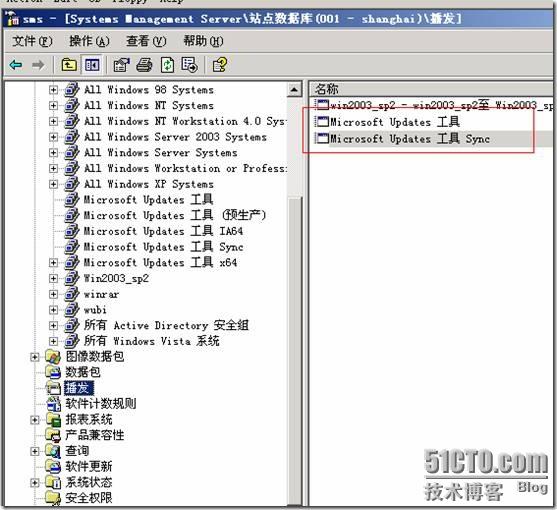Click the 系统状态 node icon

(x=53, y=482)
